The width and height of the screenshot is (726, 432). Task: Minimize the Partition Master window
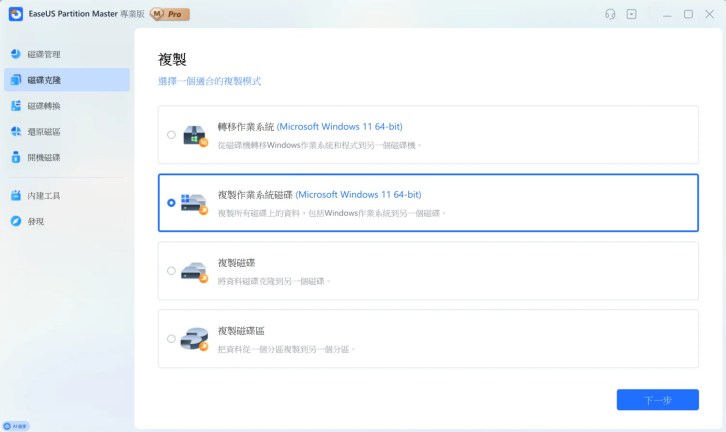point(667,14)
